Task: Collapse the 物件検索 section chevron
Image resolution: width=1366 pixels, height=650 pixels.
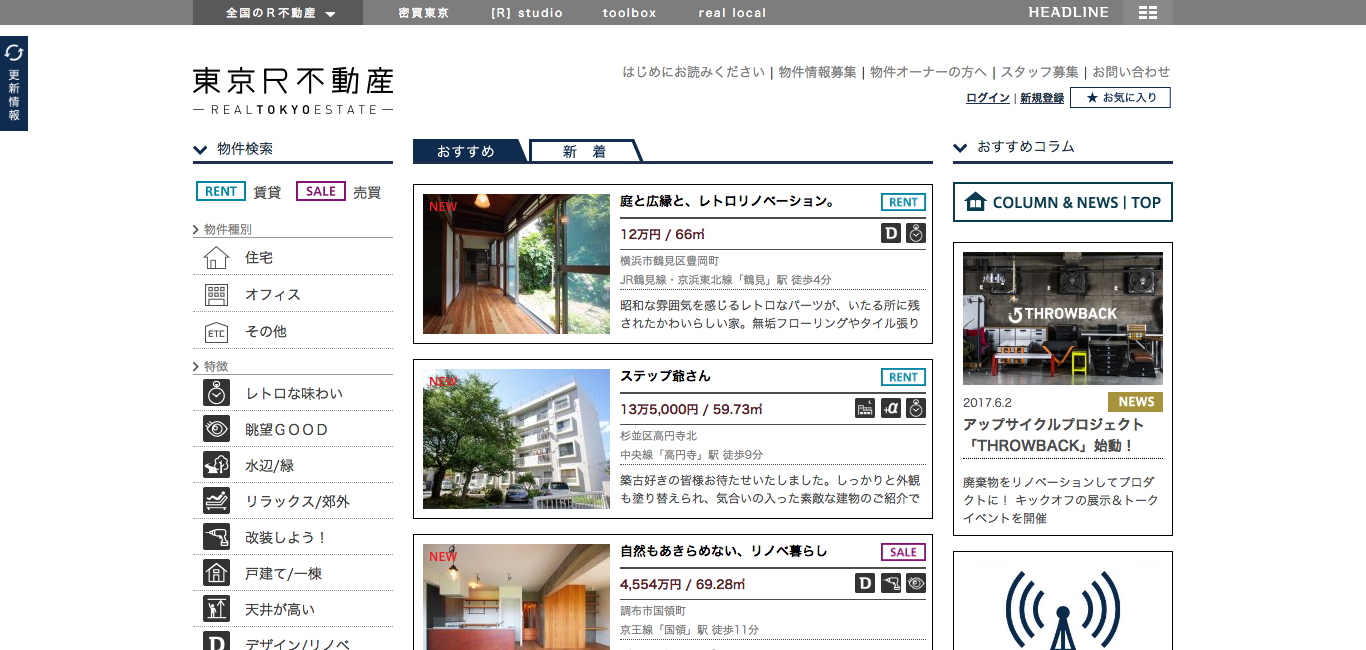Action: coord(200,150)
